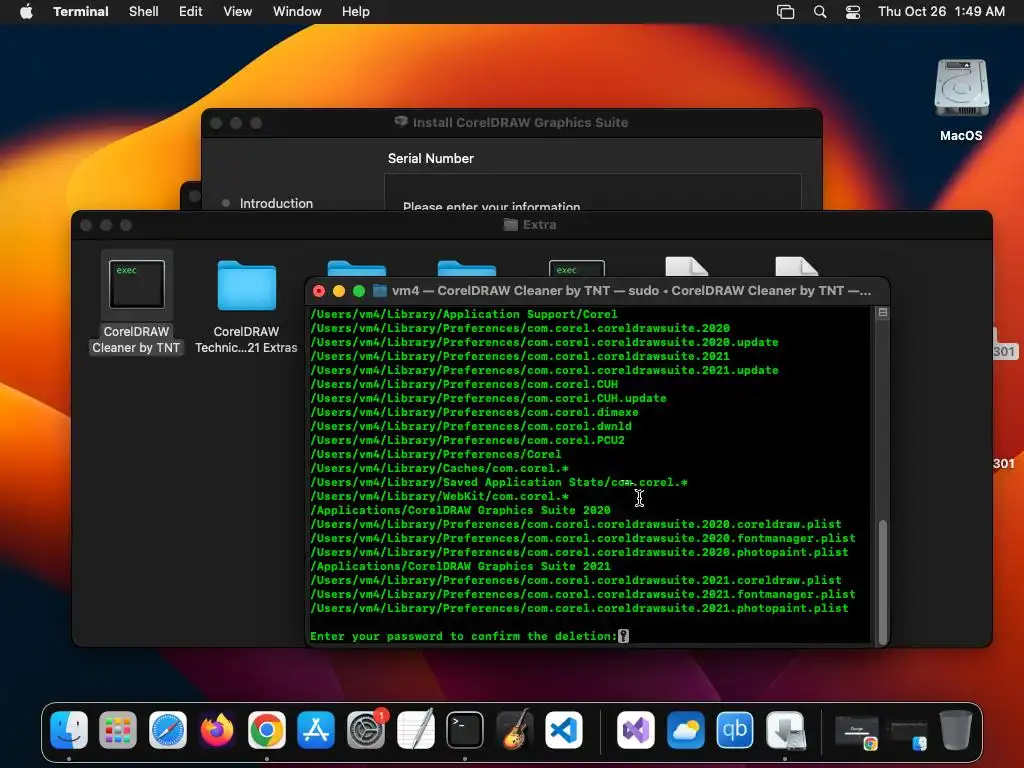Select CorelDRAW Cleaner by TNT exec file
This screenshot has height=768, width=1024.
coord(136,303)
